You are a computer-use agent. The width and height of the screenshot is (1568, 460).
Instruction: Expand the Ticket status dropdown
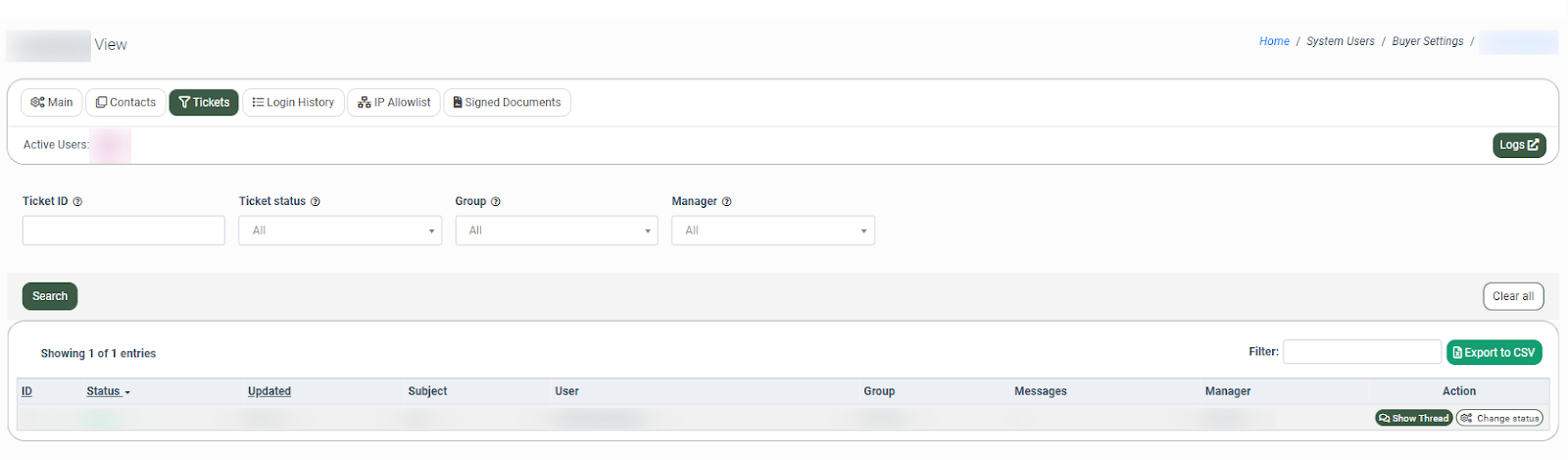click(x=340, y=230)
